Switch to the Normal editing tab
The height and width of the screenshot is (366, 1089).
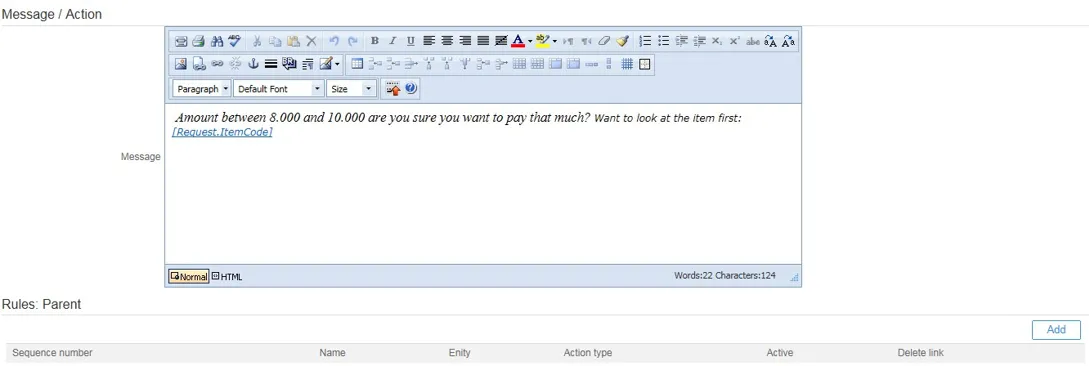coord(188,276)
